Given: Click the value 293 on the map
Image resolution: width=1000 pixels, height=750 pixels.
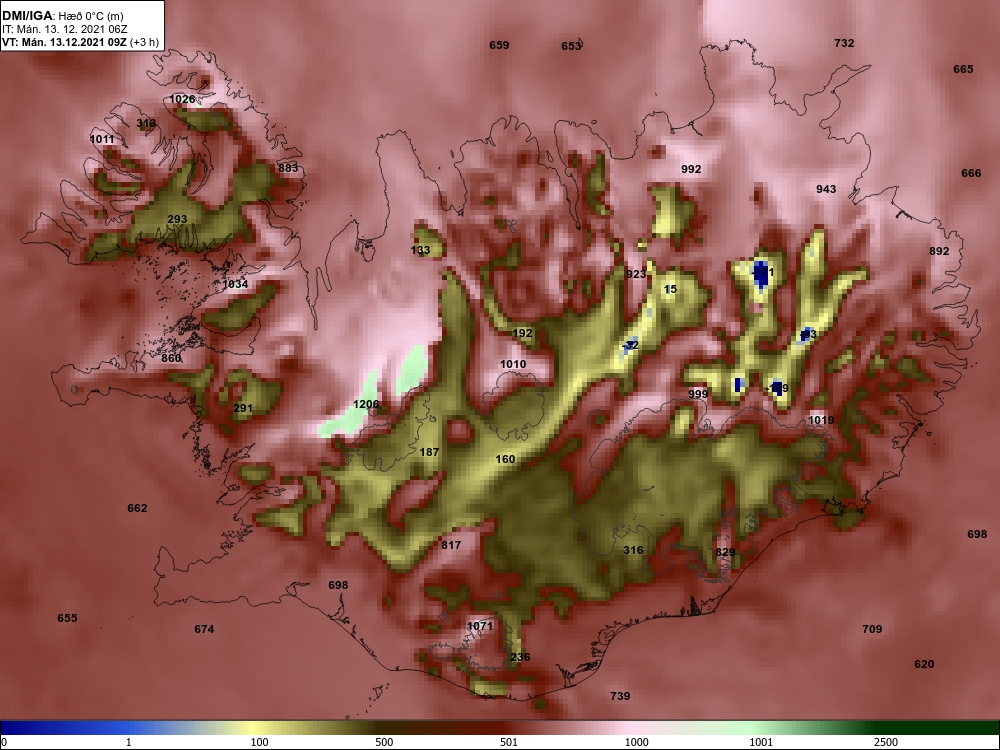Looking at the screenshot, I should (177, 219).
